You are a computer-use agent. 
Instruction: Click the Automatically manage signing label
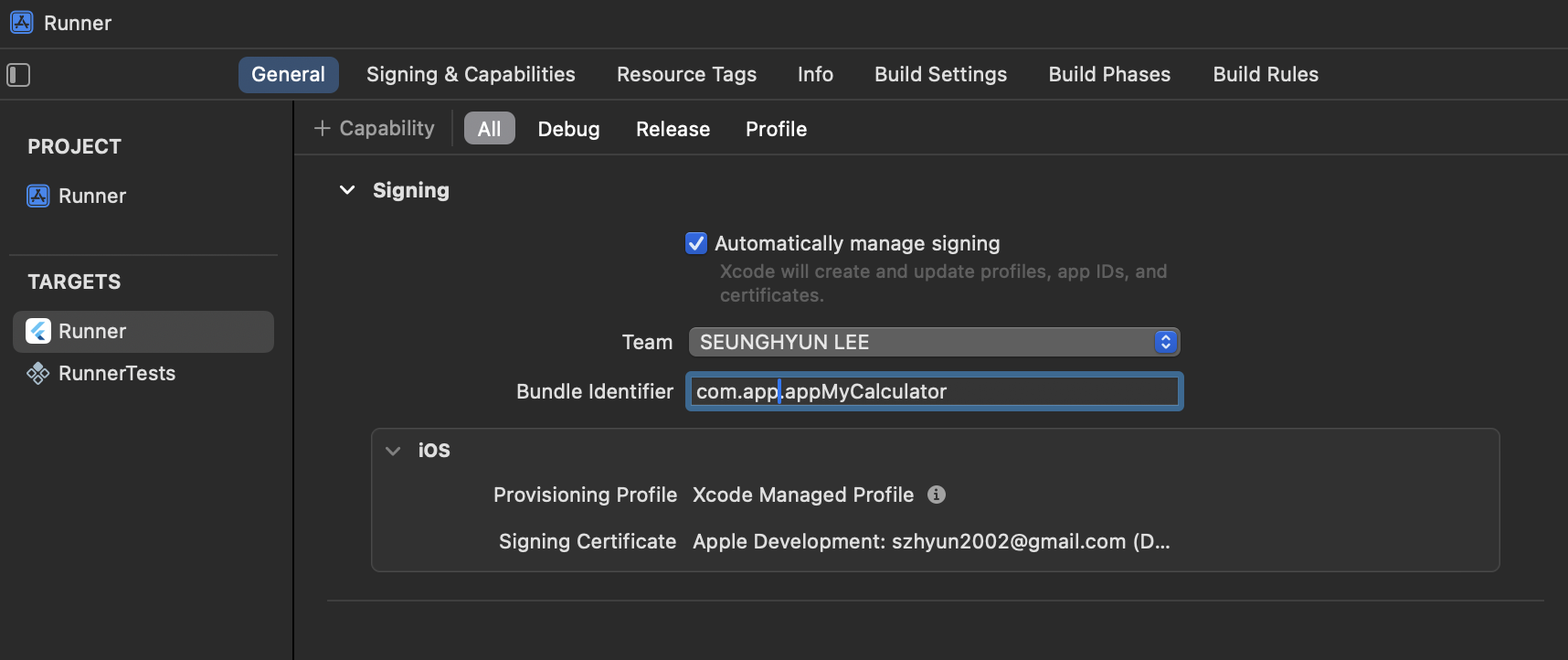(x=857, y=243)
